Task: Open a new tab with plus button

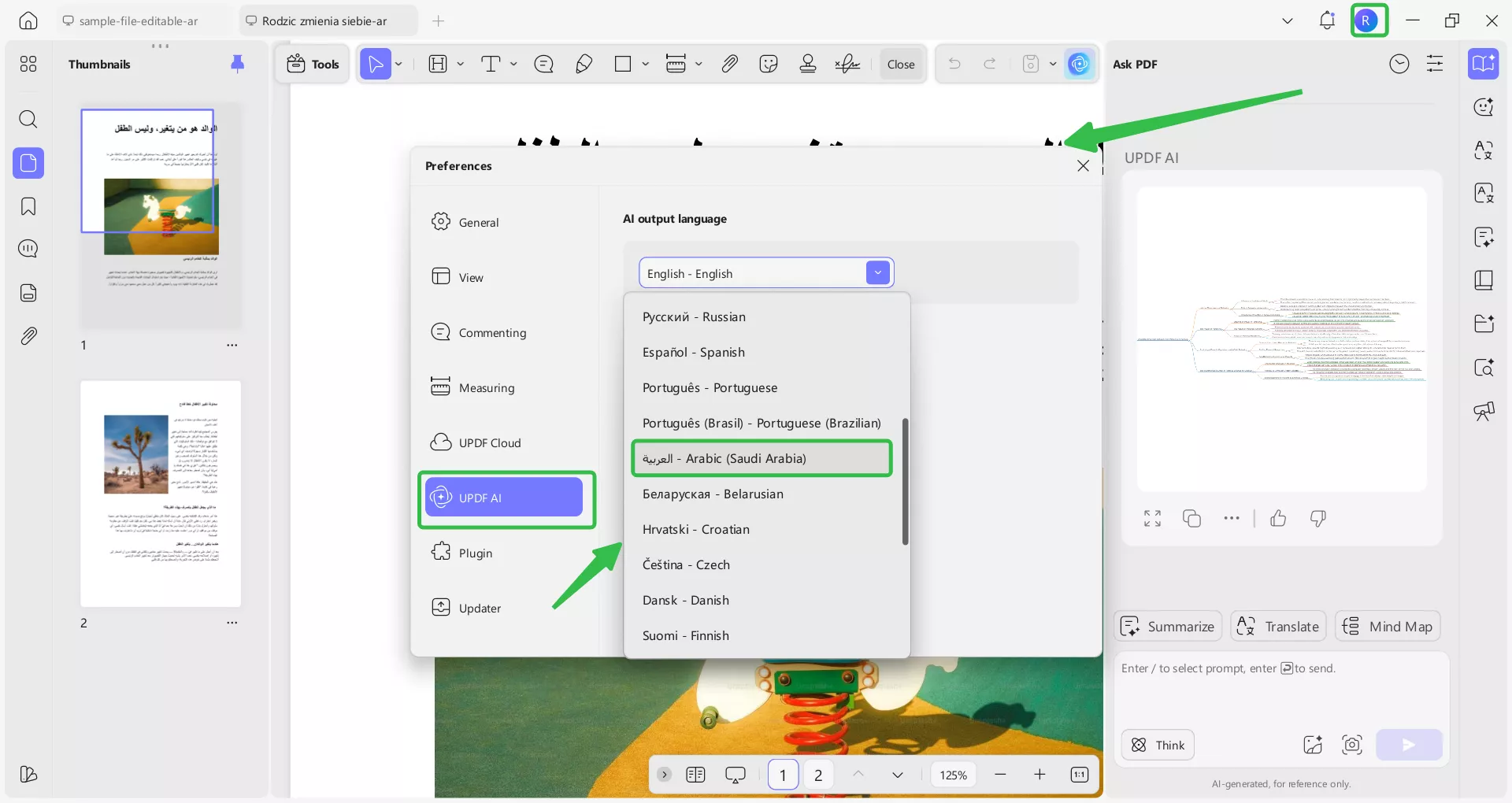Action: click(439, 20)
